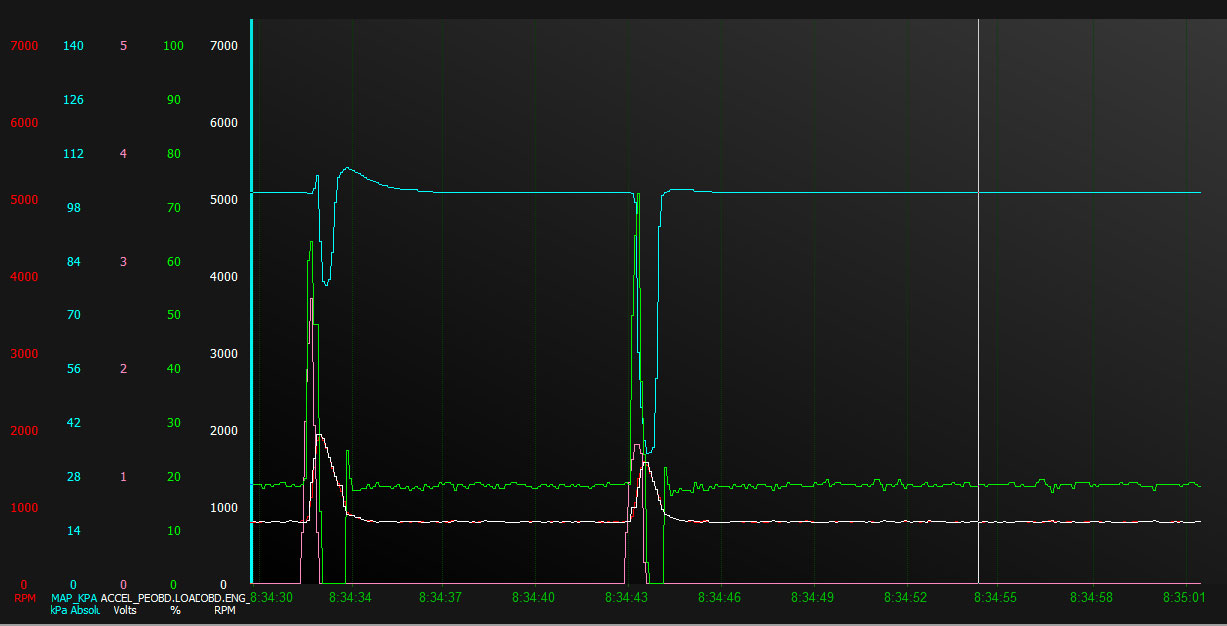The image size is (1227, 626).
Task: Click the red 3000 RPM scale value
Action: 24,354
